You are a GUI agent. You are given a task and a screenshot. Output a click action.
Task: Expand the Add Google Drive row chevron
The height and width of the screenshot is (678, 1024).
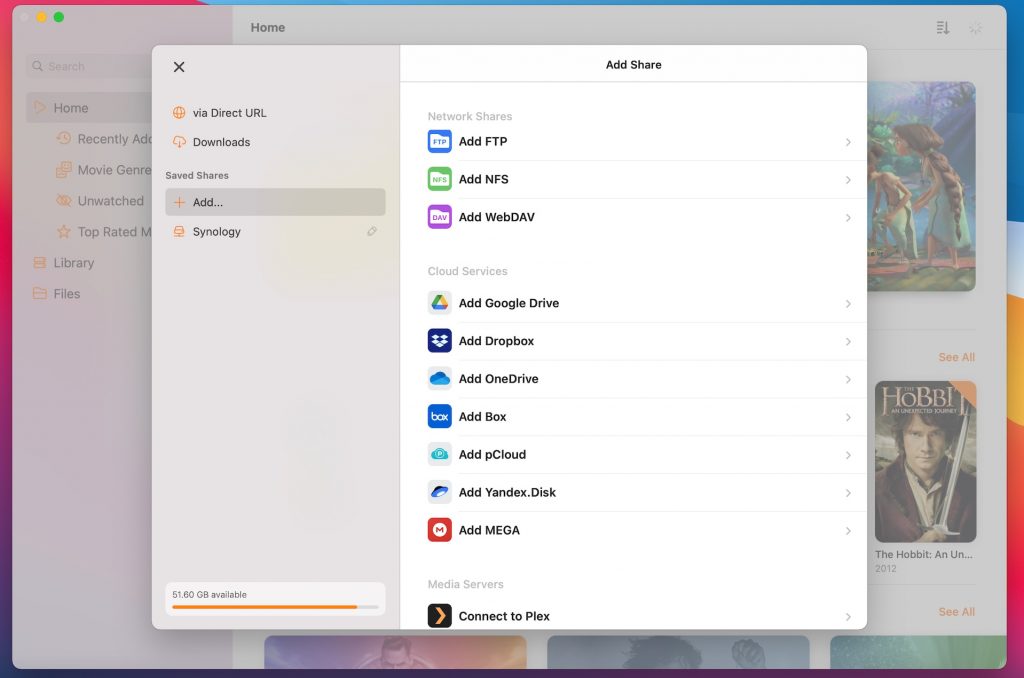tap(848, 304)
